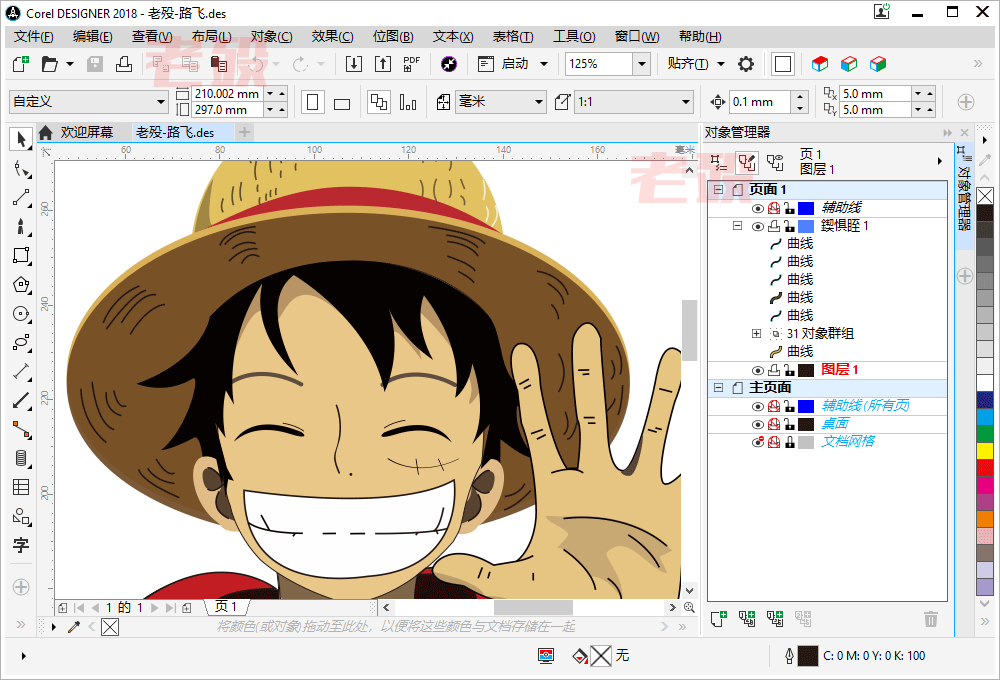Screen dimensions: 1000x680
Task: Select the Shape edit tool
Action: [21, 169]
